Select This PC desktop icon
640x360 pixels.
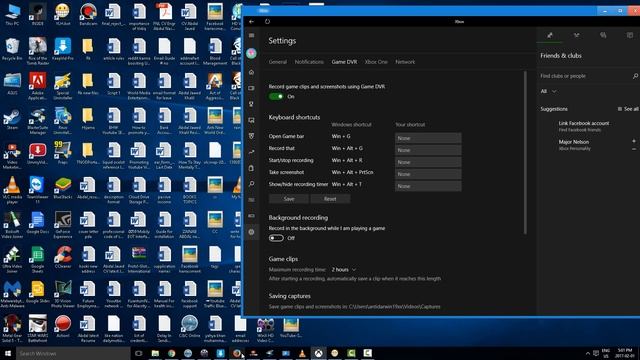12,15
